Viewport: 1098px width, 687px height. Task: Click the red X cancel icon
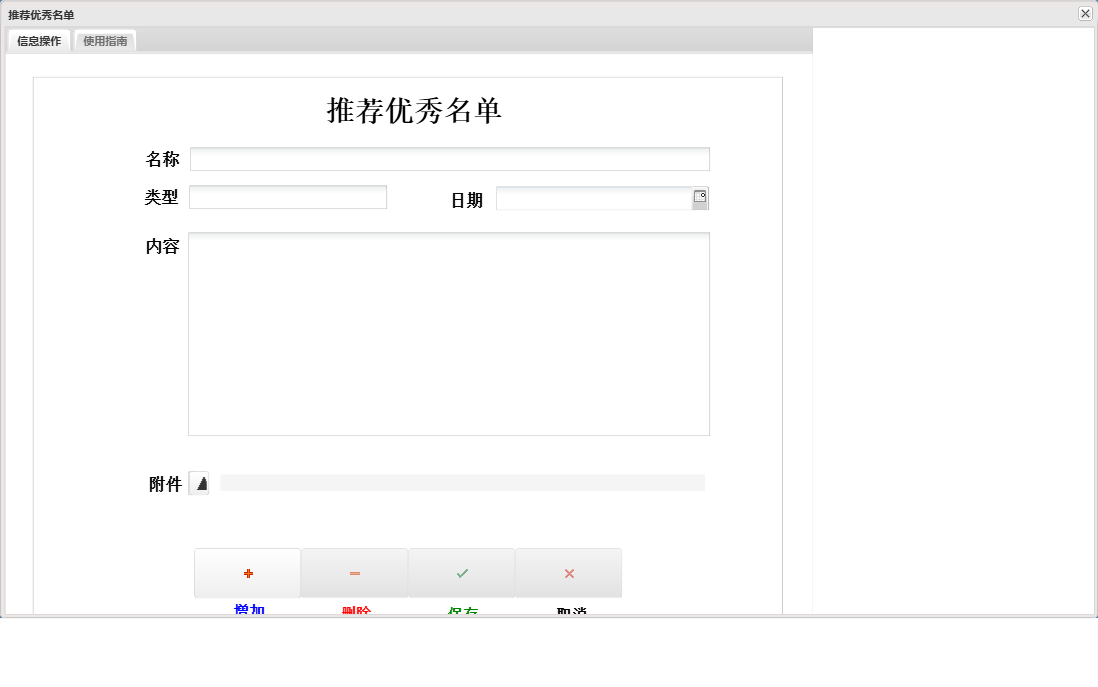[x=568, y=572]
